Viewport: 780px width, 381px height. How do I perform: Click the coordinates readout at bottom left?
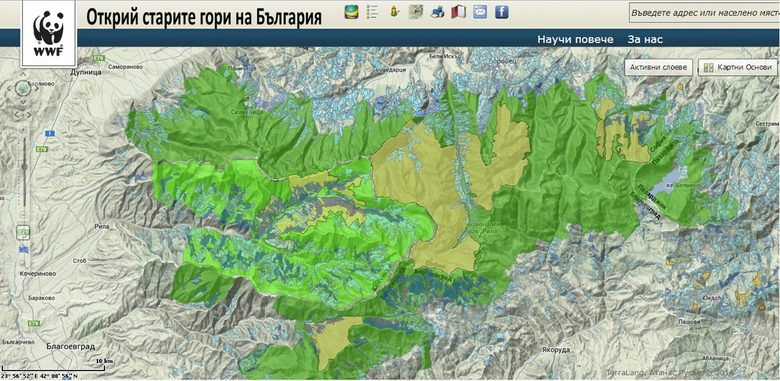40,376
